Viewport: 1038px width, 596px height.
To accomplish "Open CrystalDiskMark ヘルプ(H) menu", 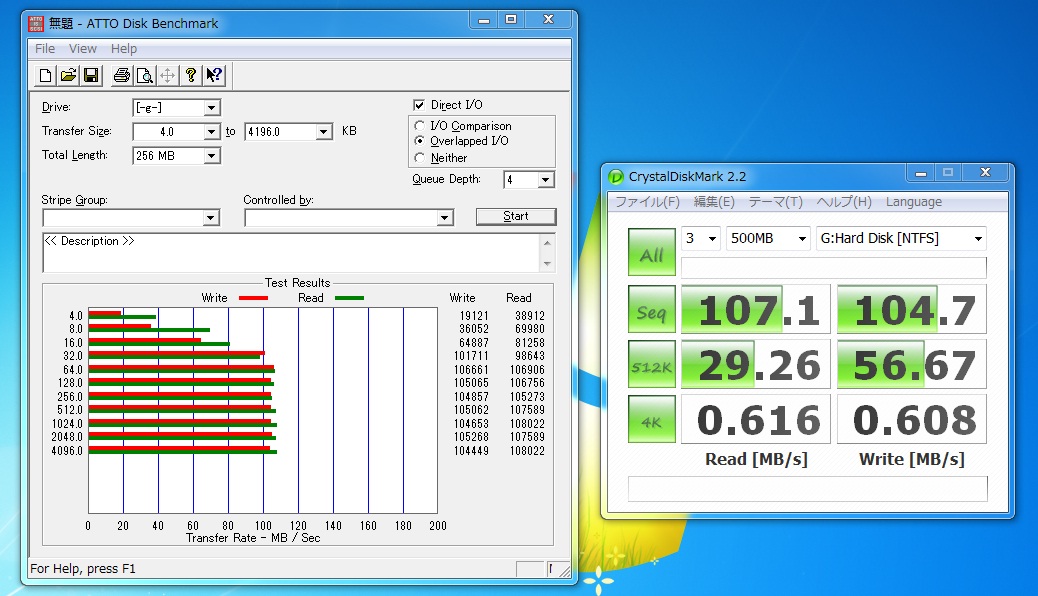I will click(844, 202).
